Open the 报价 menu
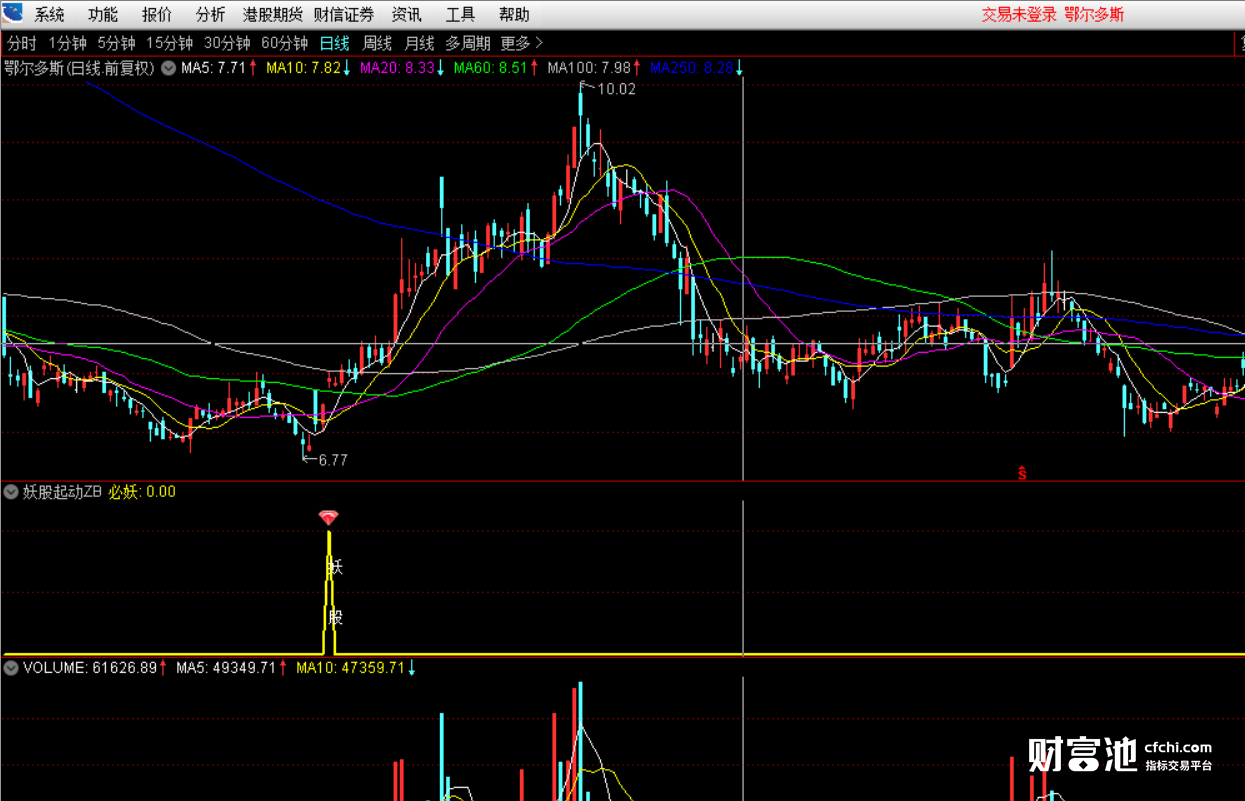 pos(157,15)
